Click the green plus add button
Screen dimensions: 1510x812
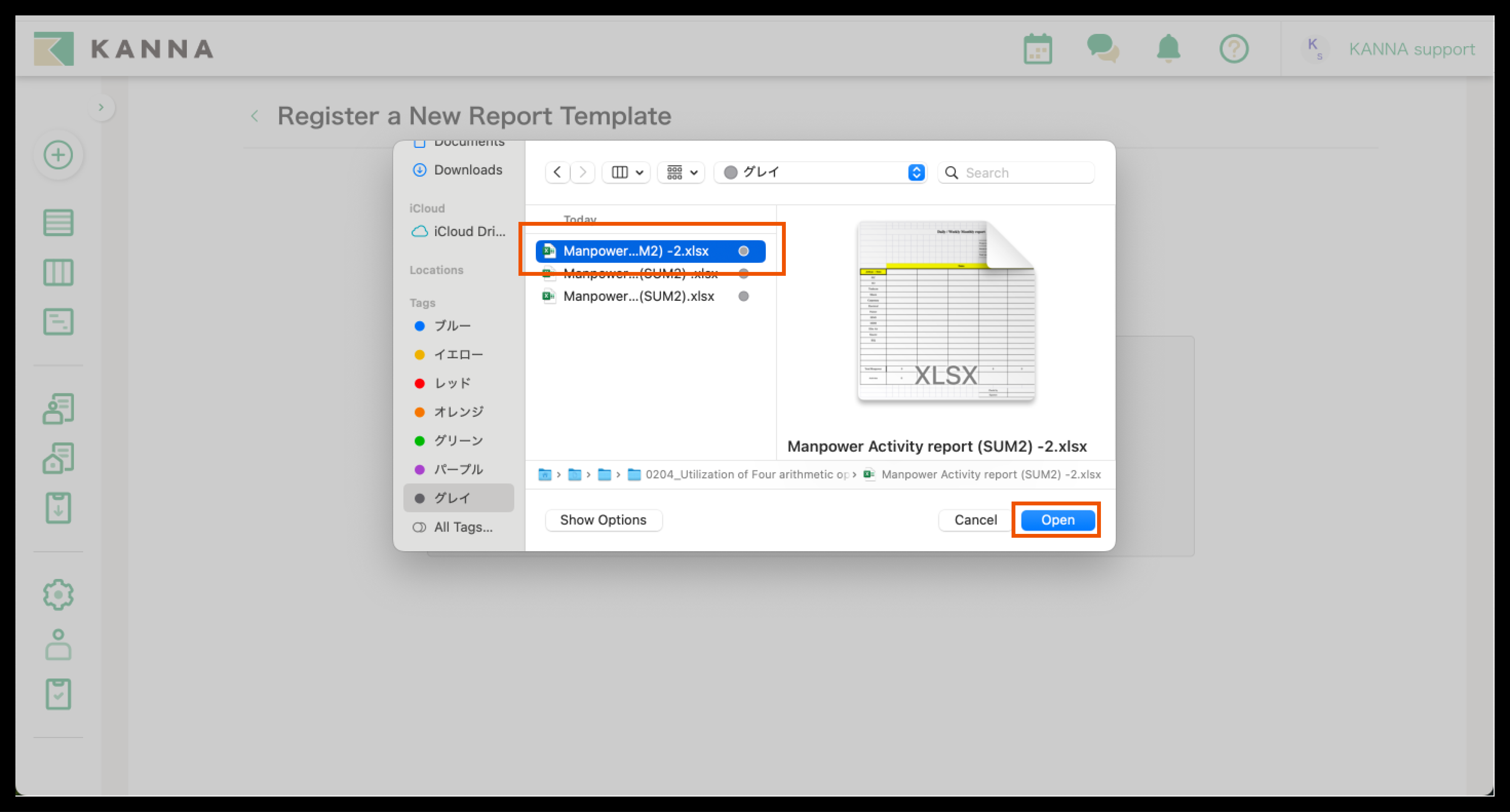59,155
